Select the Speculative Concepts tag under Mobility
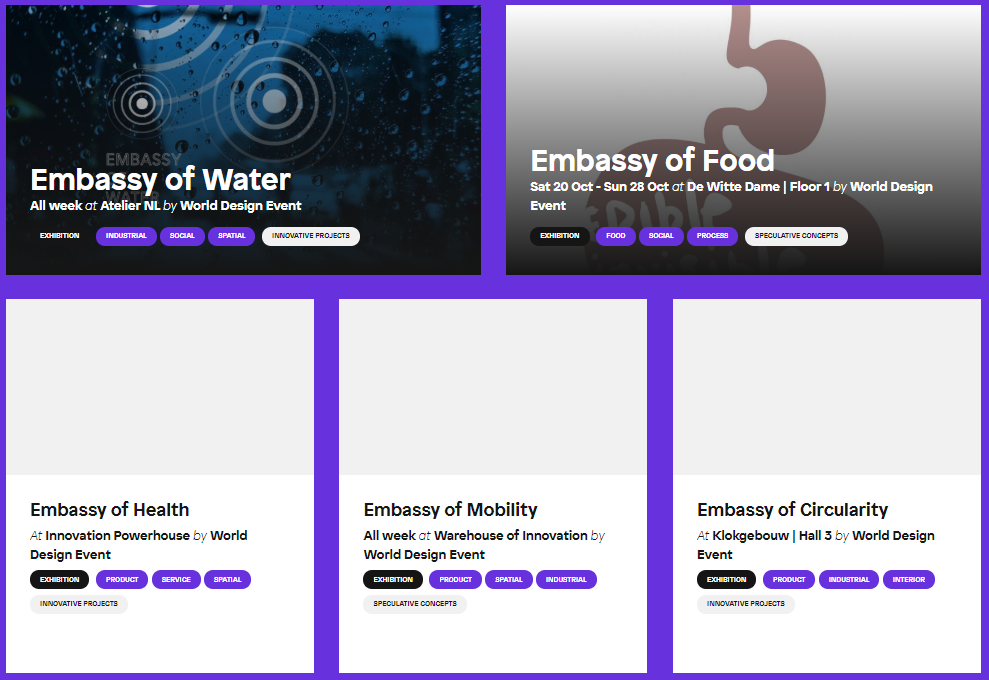The width and height of the screenshot is (989, 680). [415, 604]
